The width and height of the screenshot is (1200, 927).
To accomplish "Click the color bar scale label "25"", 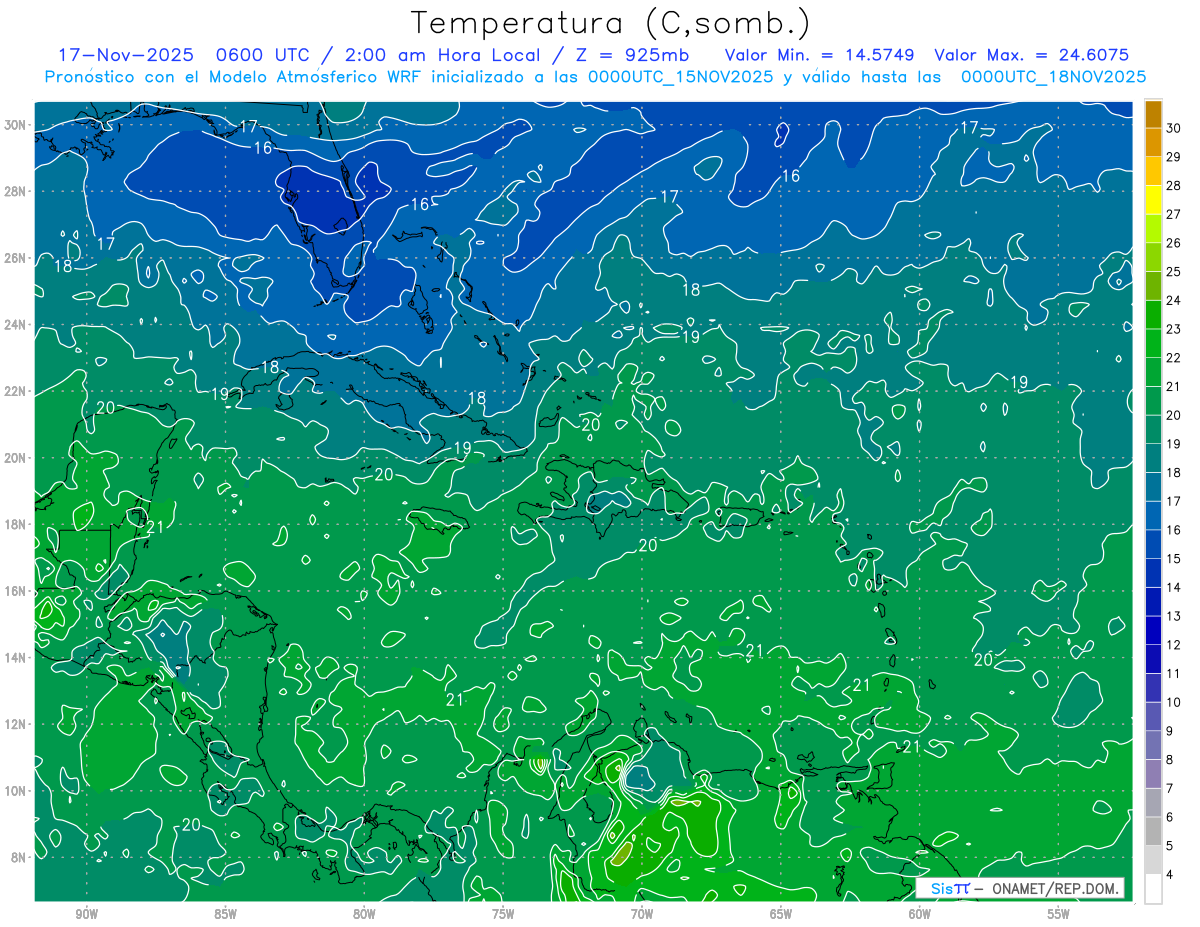I will 1173,272.
